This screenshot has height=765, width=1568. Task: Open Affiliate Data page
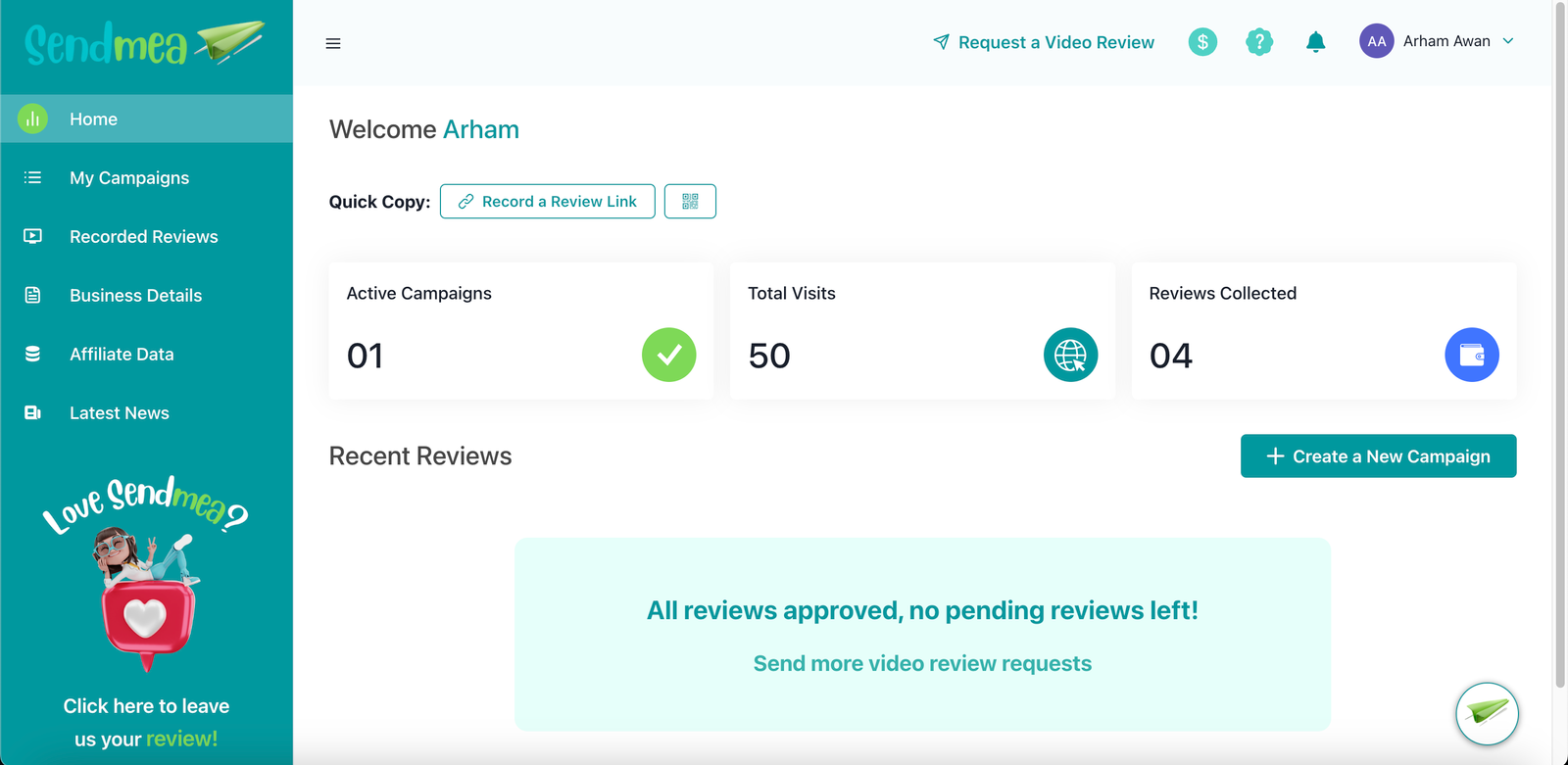tap(122, 355)
